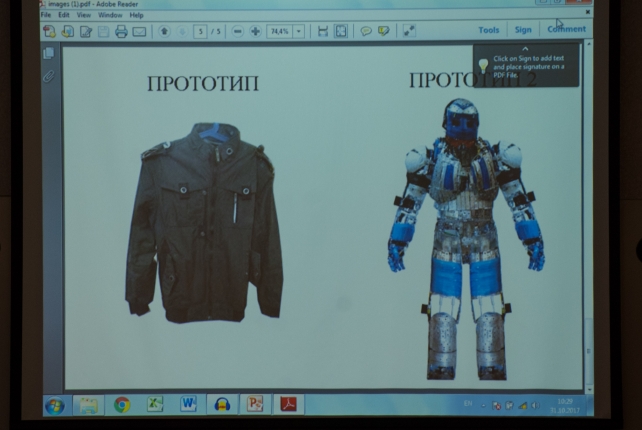This screenshot has width=642, height=430.
Task: Open the Help menu
Action: pyautogui.click(x=136, y=15)
